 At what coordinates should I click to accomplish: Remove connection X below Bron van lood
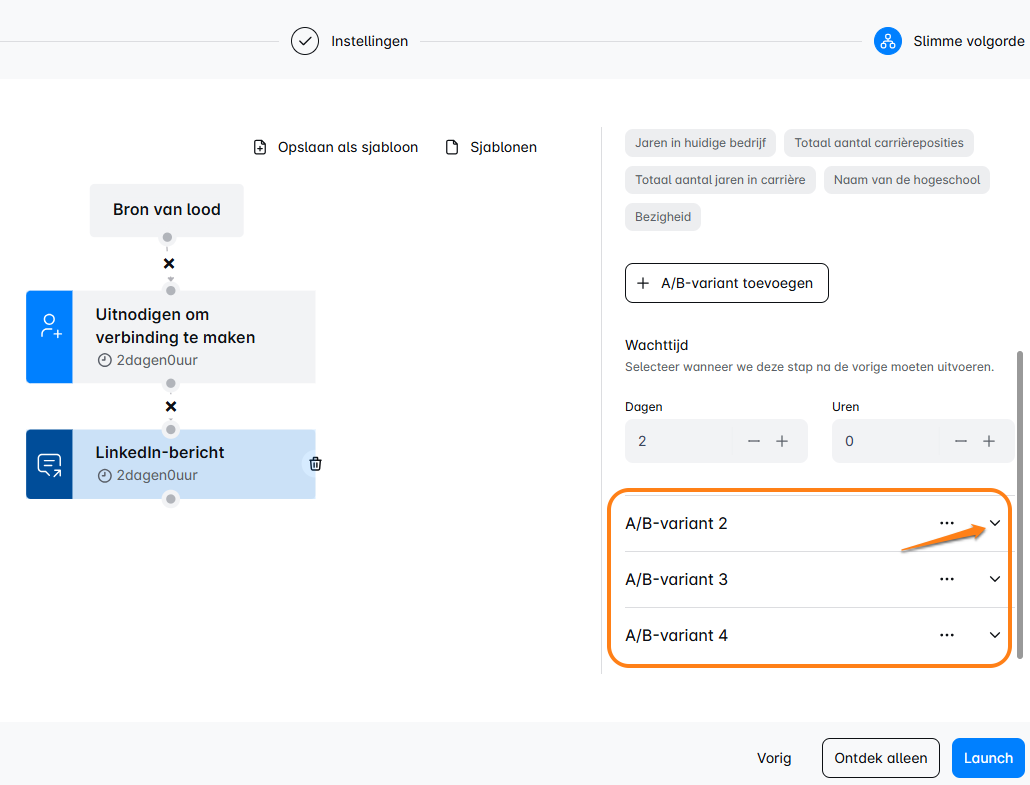[x=169, y=264]
